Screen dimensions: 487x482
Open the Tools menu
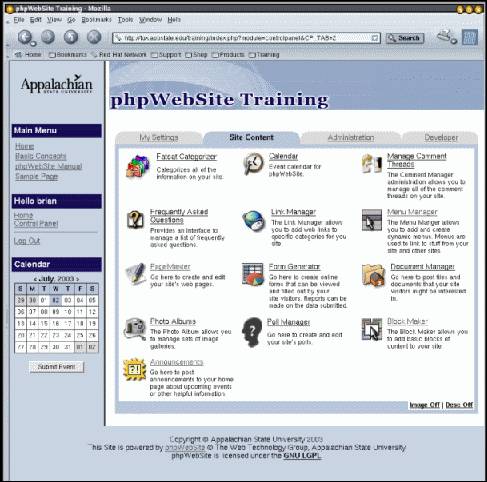[126, 20]
